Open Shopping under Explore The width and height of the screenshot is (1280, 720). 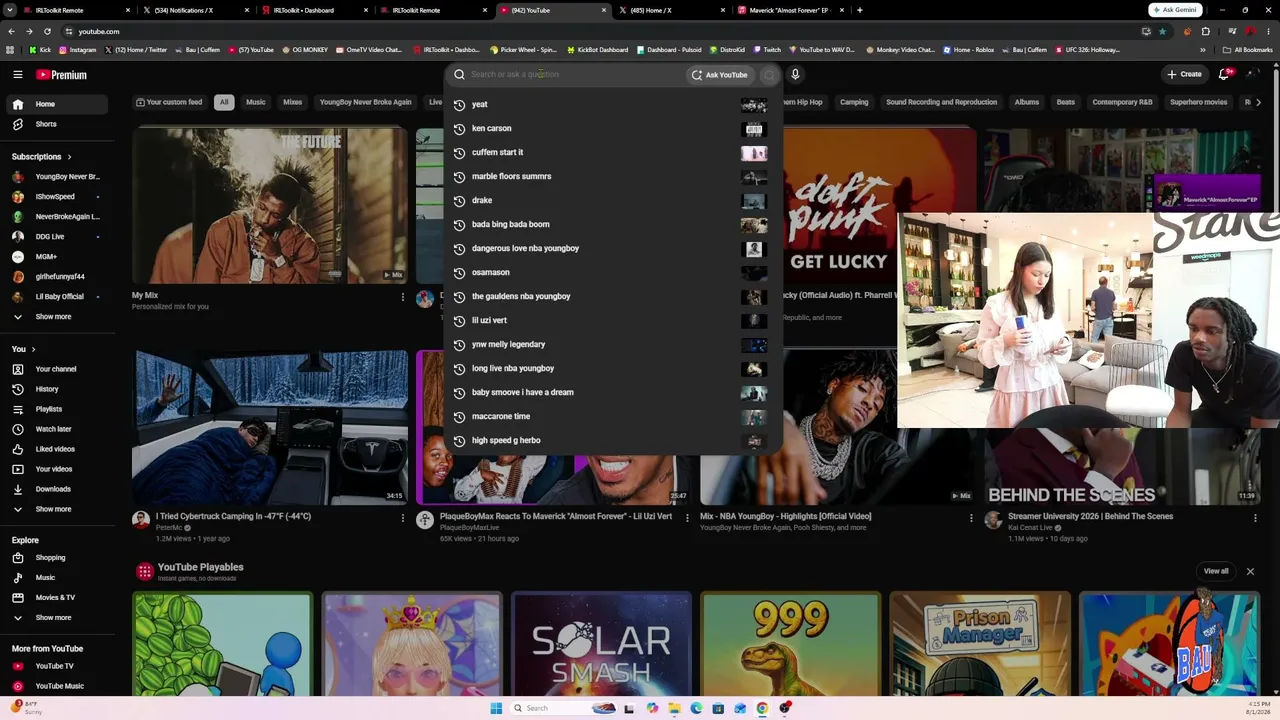(x=57, y=558)
